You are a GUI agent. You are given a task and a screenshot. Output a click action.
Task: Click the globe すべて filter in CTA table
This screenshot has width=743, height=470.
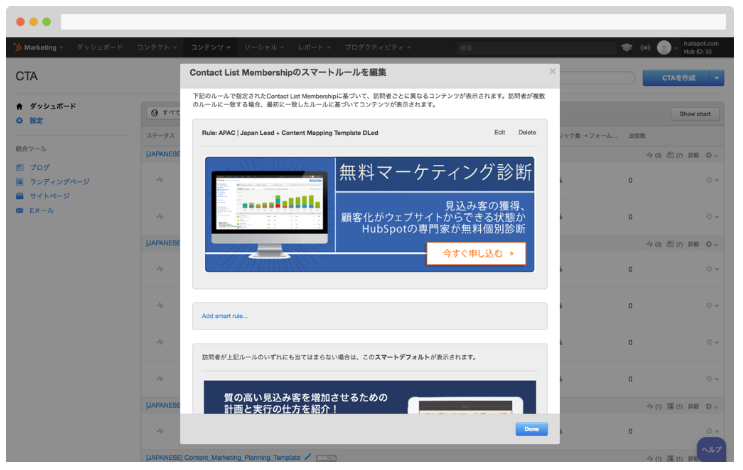pos(165,113)
